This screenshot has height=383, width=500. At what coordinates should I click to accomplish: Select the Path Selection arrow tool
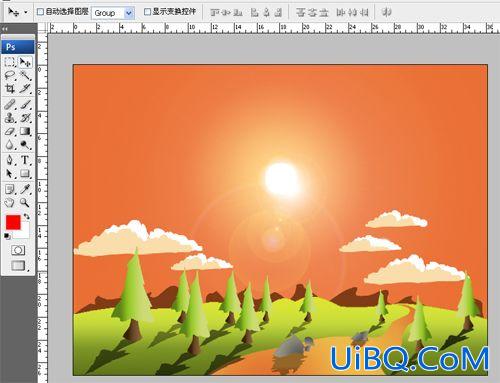pos(10,174)
